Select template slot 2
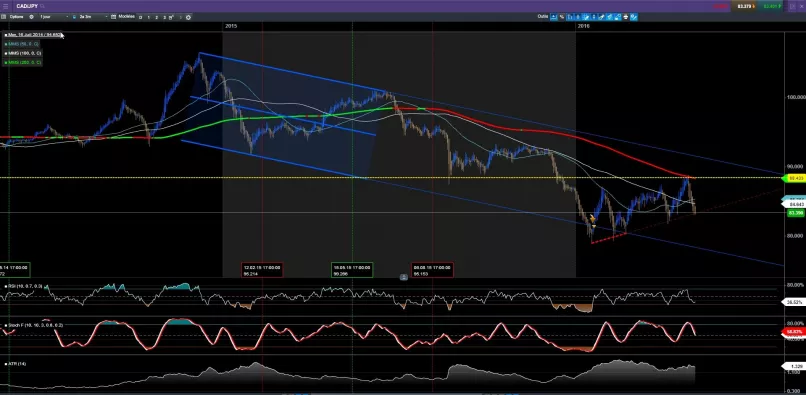 click(156, 17)
